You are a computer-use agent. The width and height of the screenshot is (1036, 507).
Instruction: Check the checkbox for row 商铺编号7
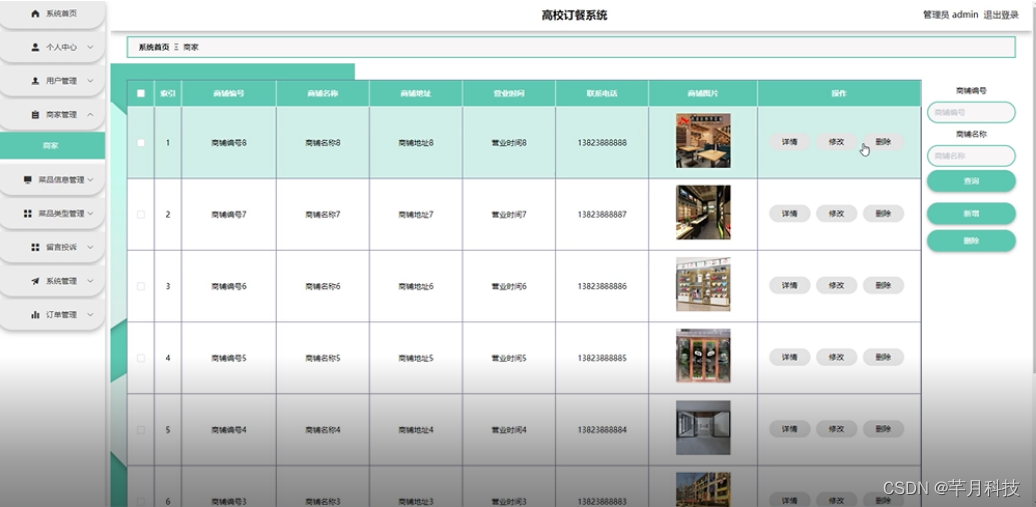click(x=141, y=214)
